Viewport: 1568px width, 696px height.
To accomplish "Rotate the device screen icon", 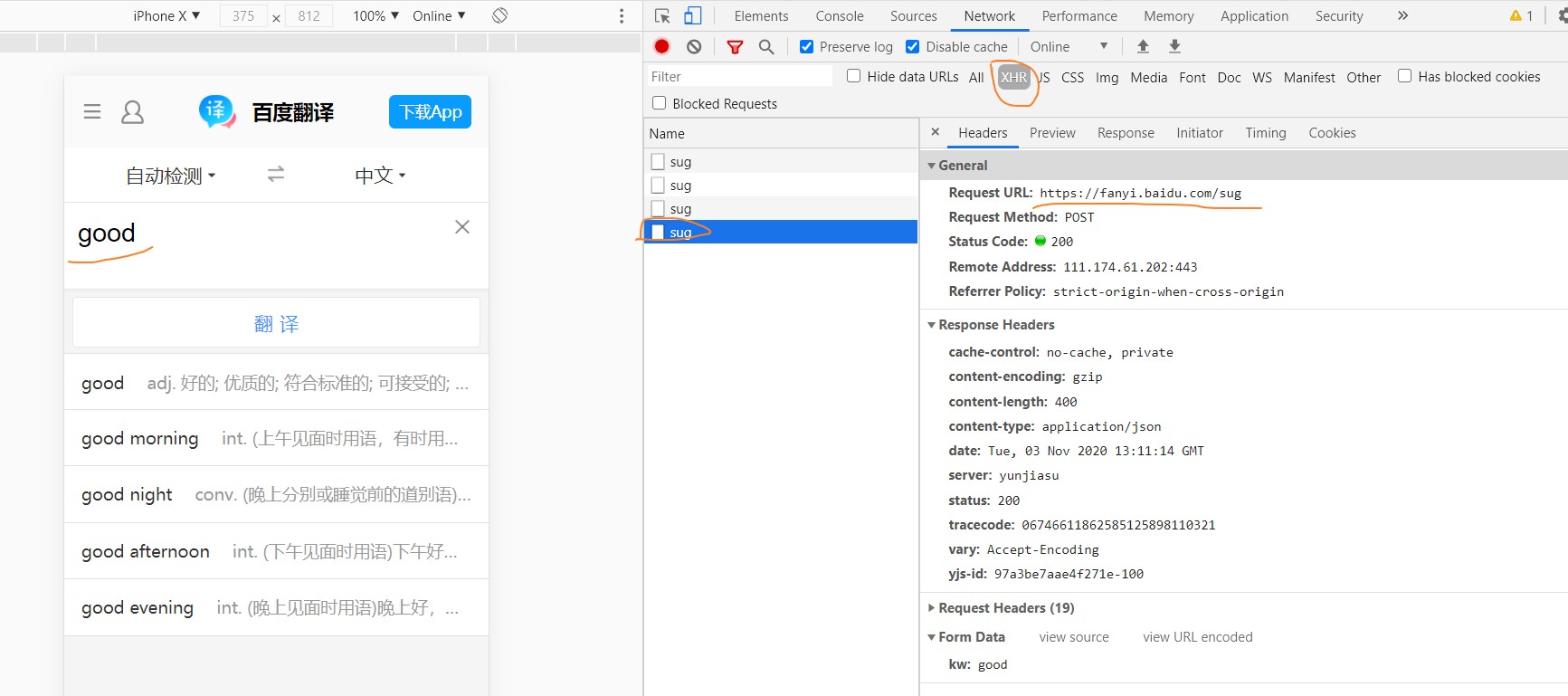I will 499,15.
